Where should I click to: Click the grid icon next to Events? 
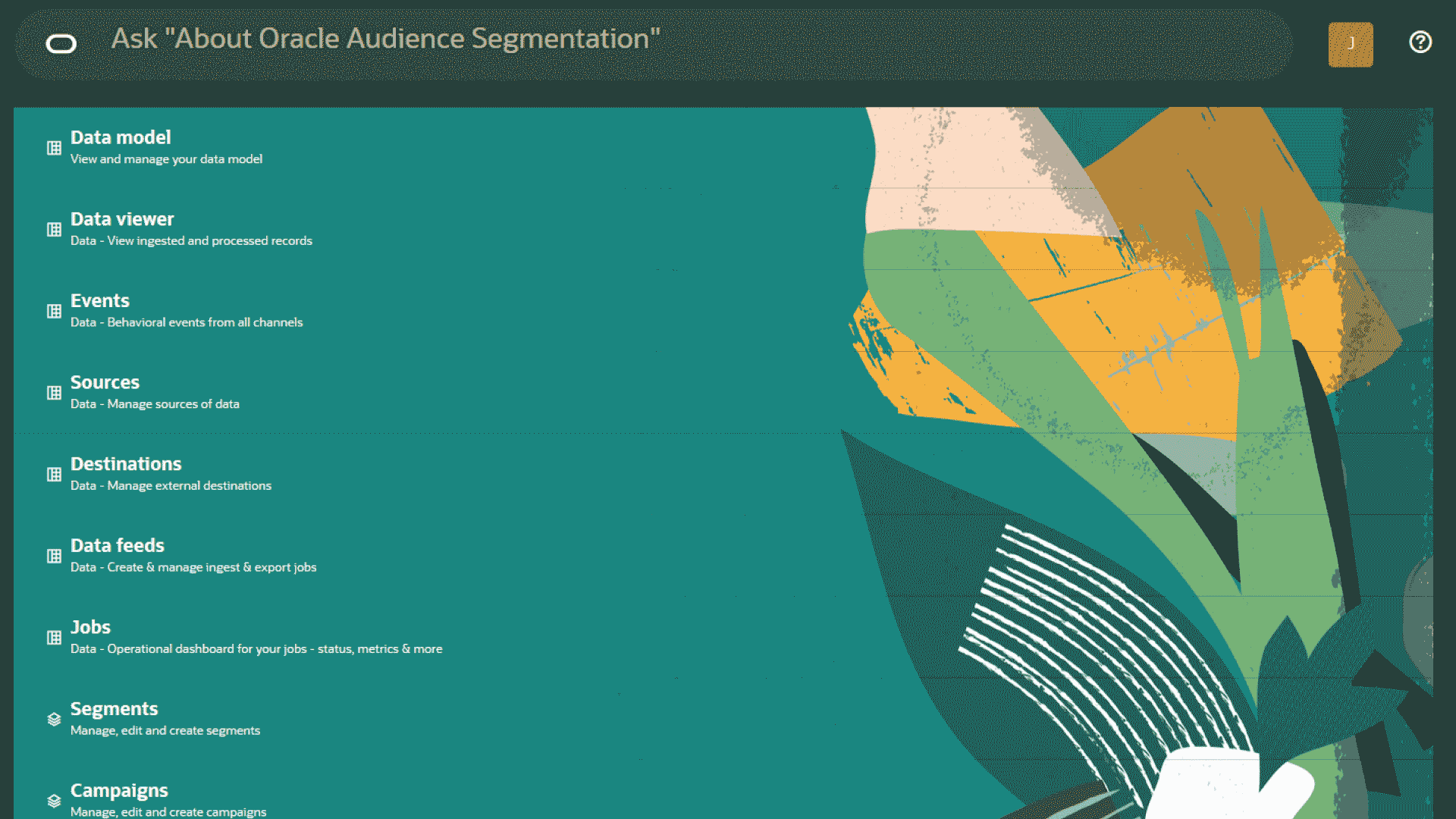point(54,311)
